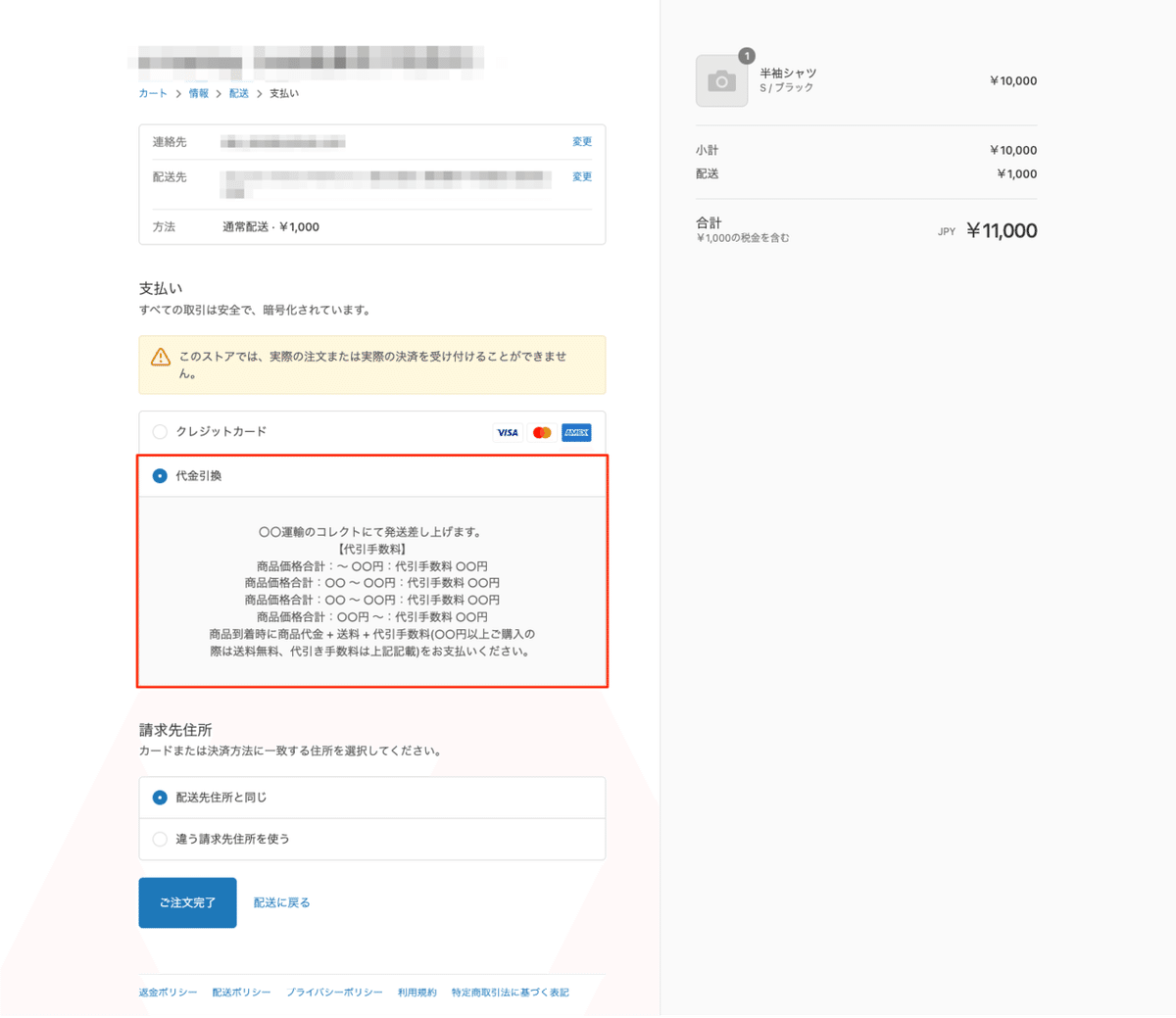Select the 代金引換 payment radio button
This screenshot has height=1018, width=1176.
(x=160, y=476)
